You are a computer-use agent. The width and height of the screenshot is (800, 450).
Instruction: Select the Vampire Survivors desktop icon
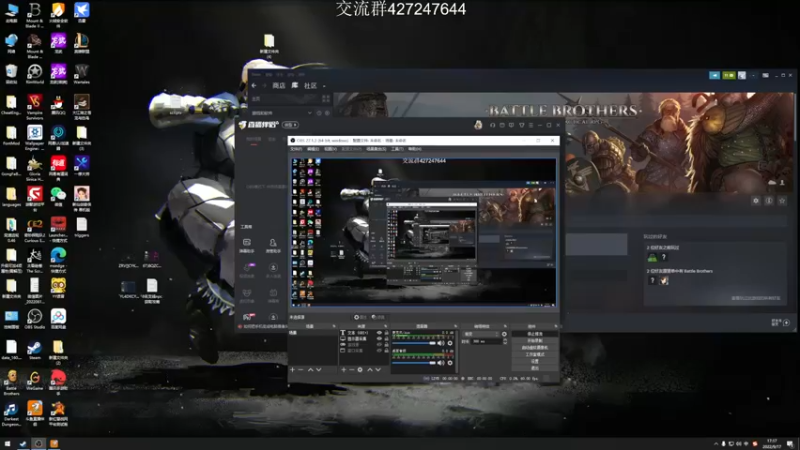tap(34, 106)
